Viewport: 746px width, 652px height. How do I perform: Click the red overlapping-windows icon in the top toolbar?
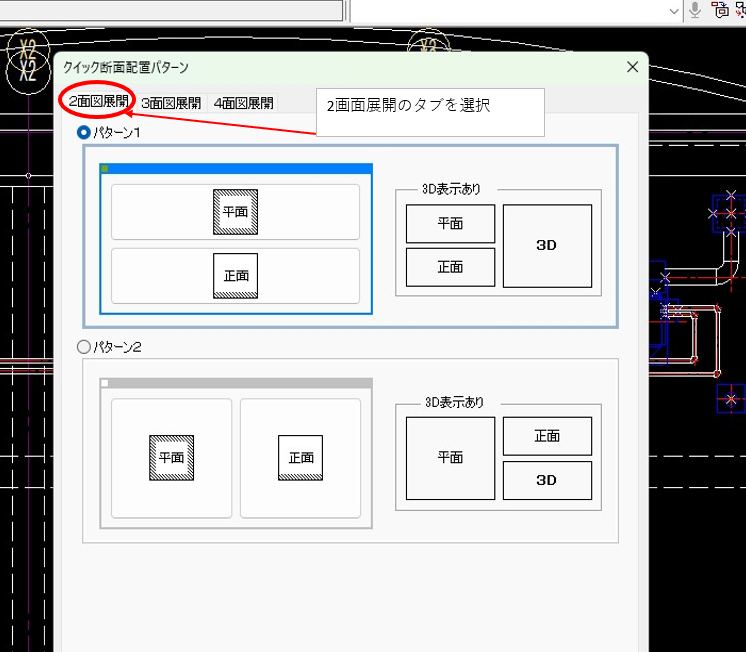[x=720, y=10]
